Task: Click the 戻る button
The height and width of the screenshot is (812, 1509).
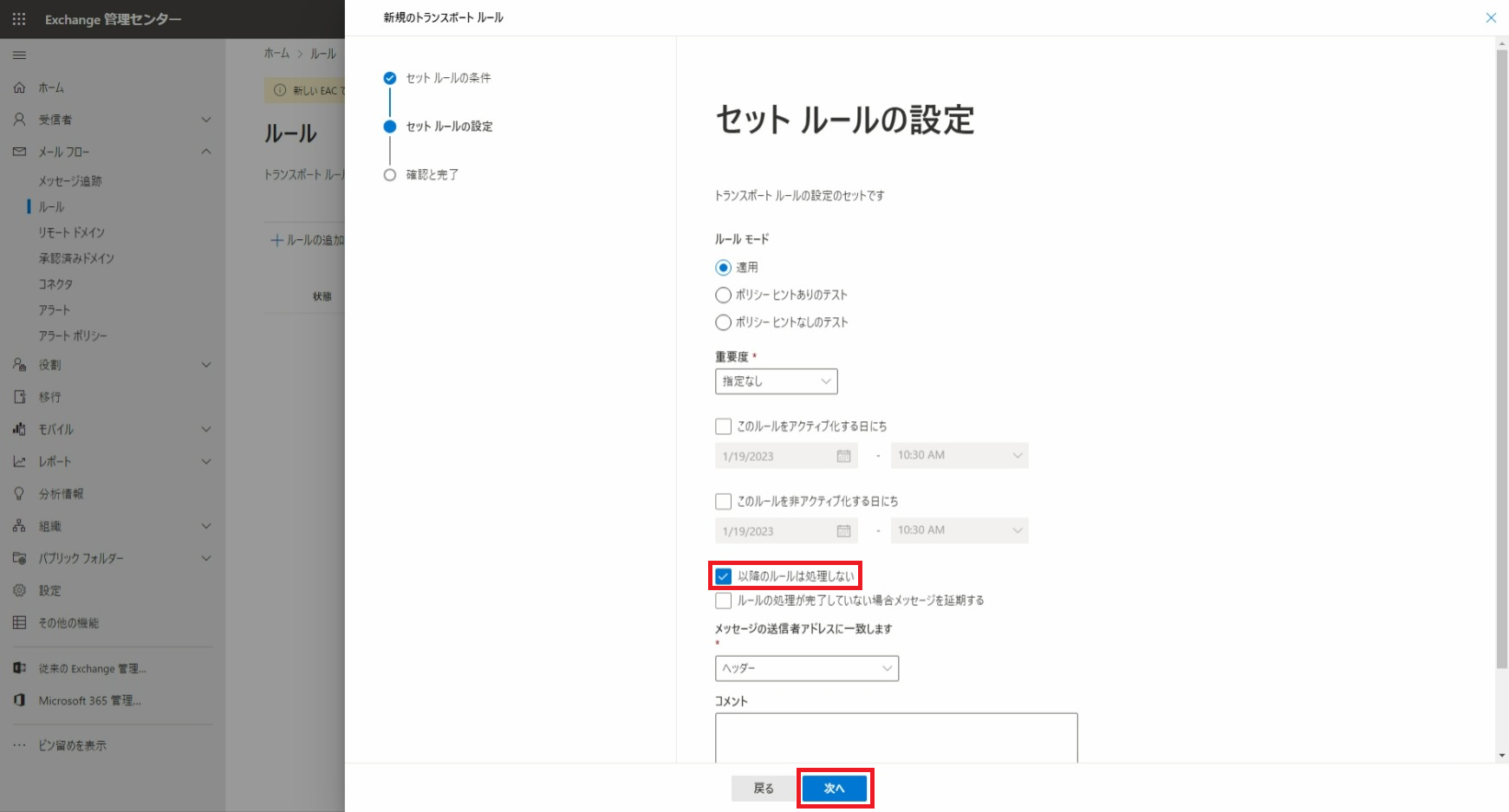Action: click(764, 788)
